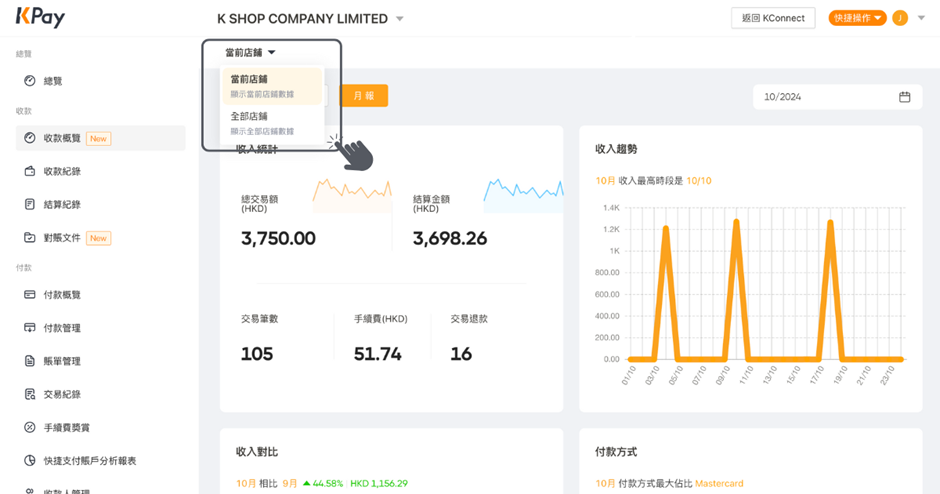Expand the K SHOP COMPANY LIMITED dropdown
This screenshot has height=494, width=940.
[400, 19]
